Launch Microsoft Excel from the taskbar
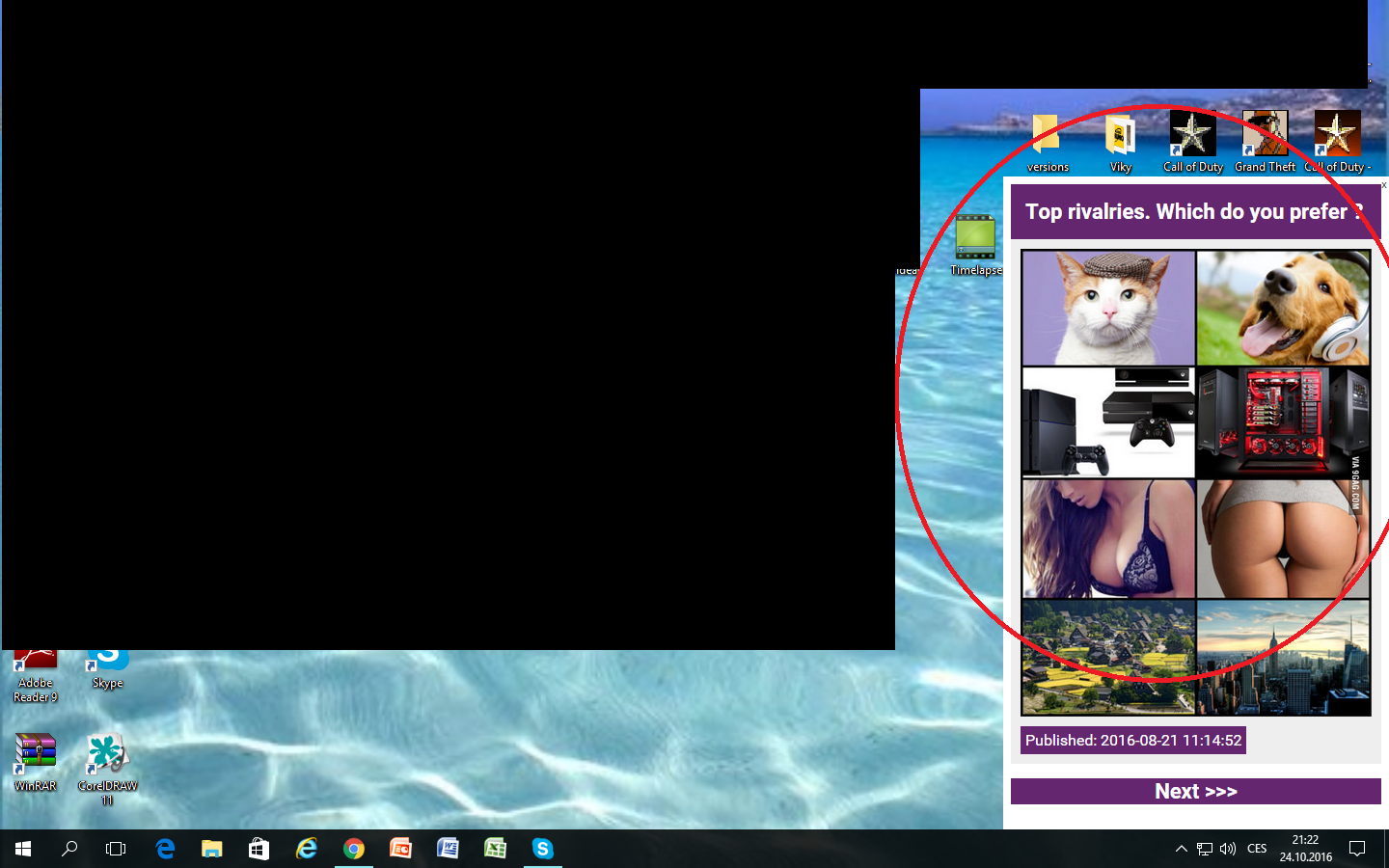The image size is (1389, 868). point(495,849)
